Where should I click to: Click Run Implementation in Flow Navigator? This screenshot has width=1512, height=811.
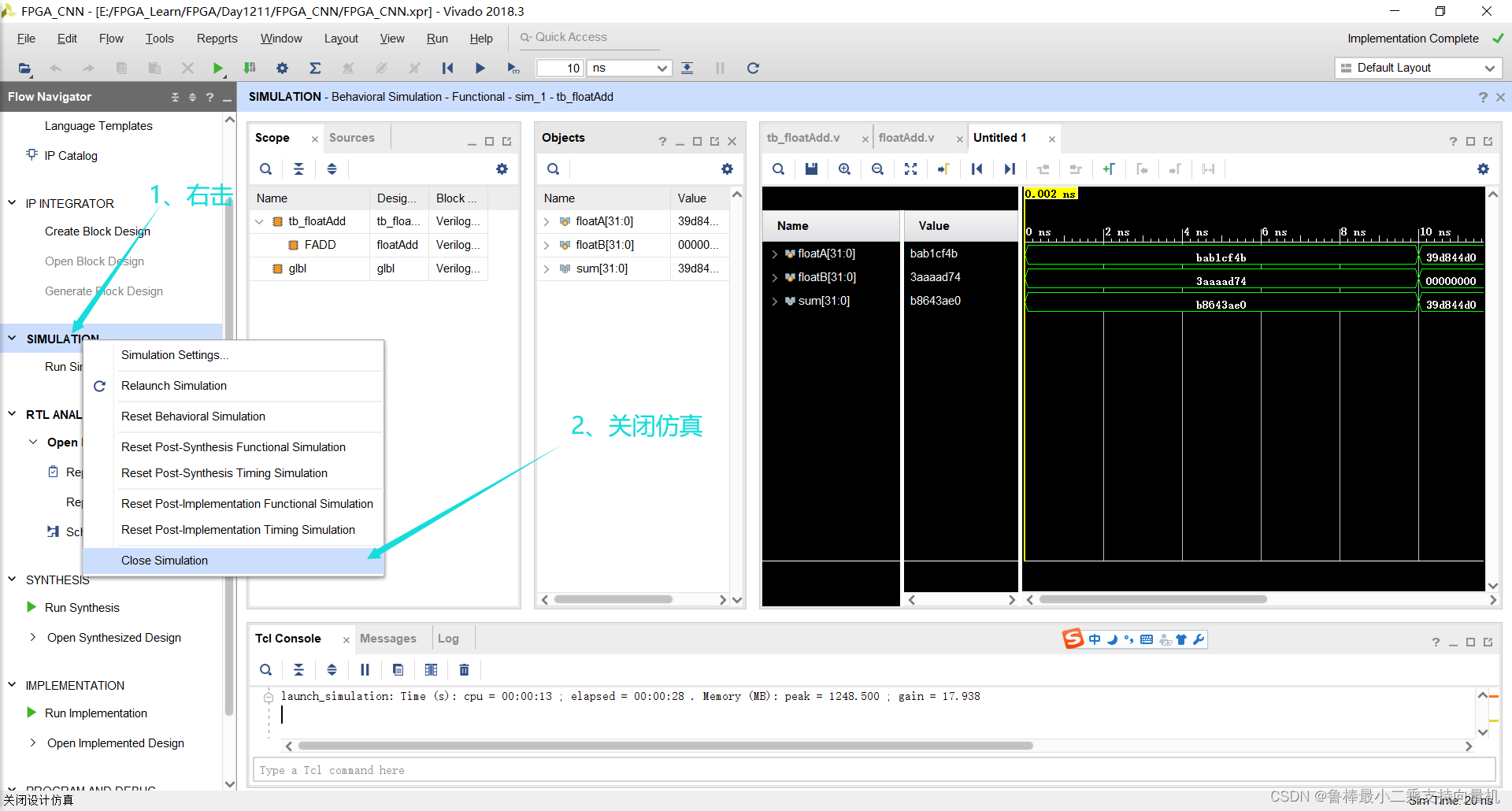(96, 713)
